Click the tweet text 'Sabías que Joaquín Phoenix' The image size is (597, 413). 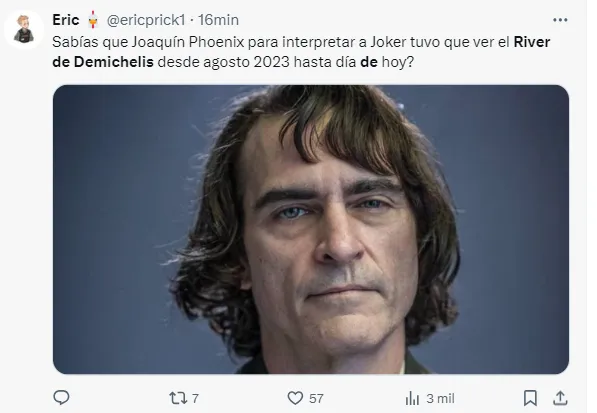pos(148,42)
